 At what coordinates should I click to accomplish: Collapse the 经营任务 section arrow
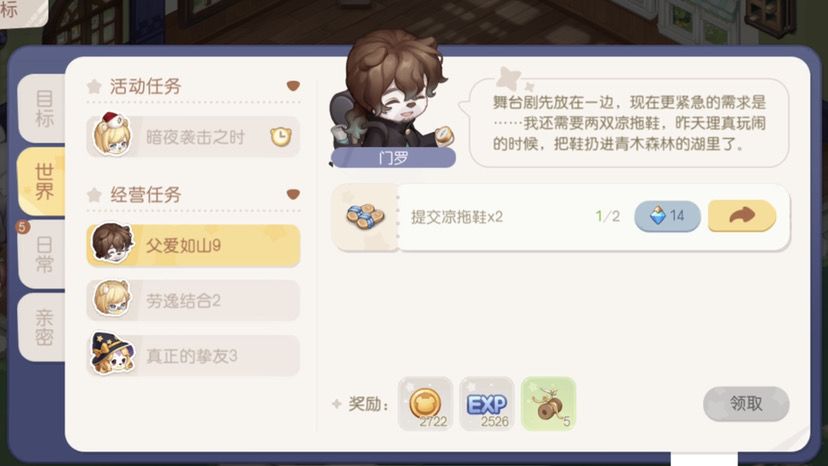tap(293, 194)
